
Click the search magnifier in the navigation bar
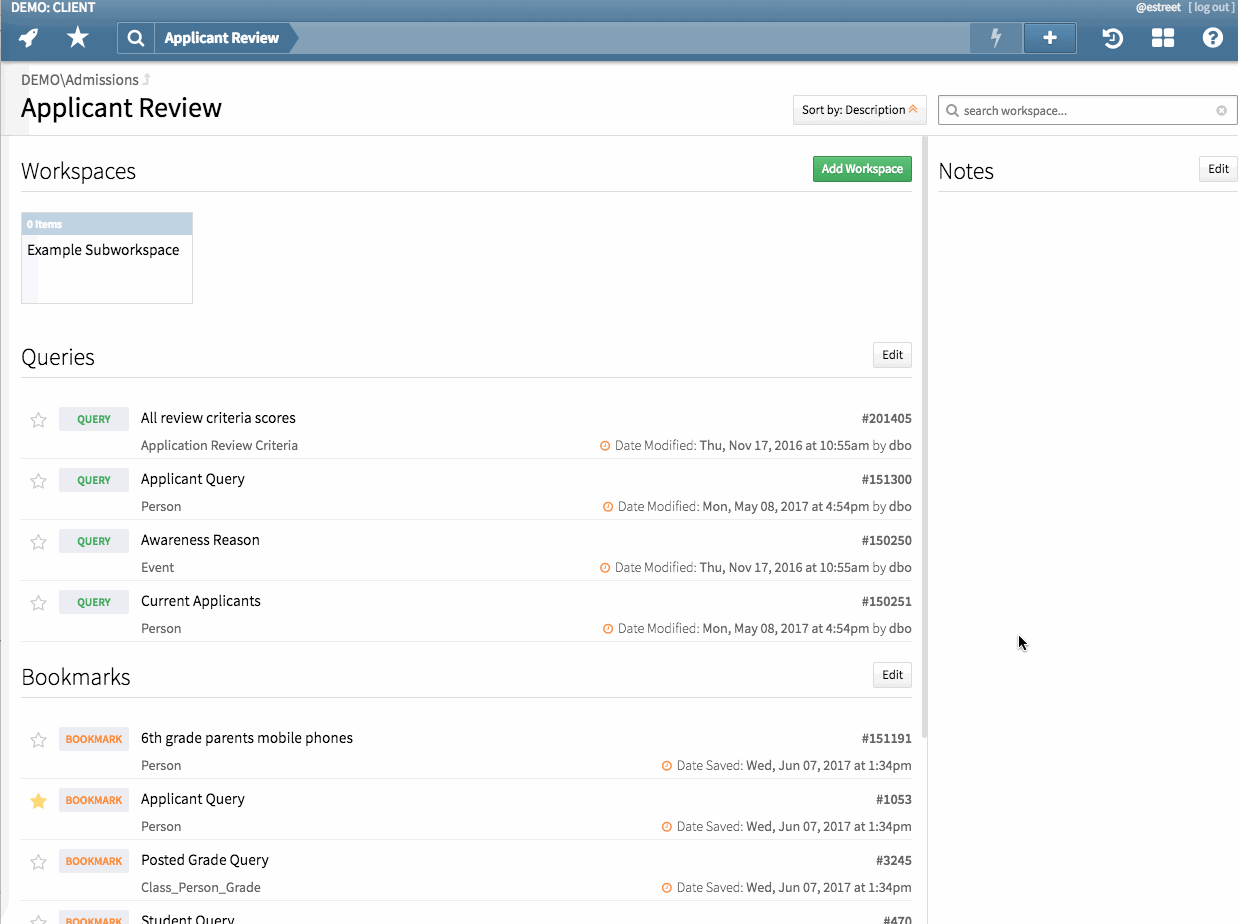click(135, 37)
